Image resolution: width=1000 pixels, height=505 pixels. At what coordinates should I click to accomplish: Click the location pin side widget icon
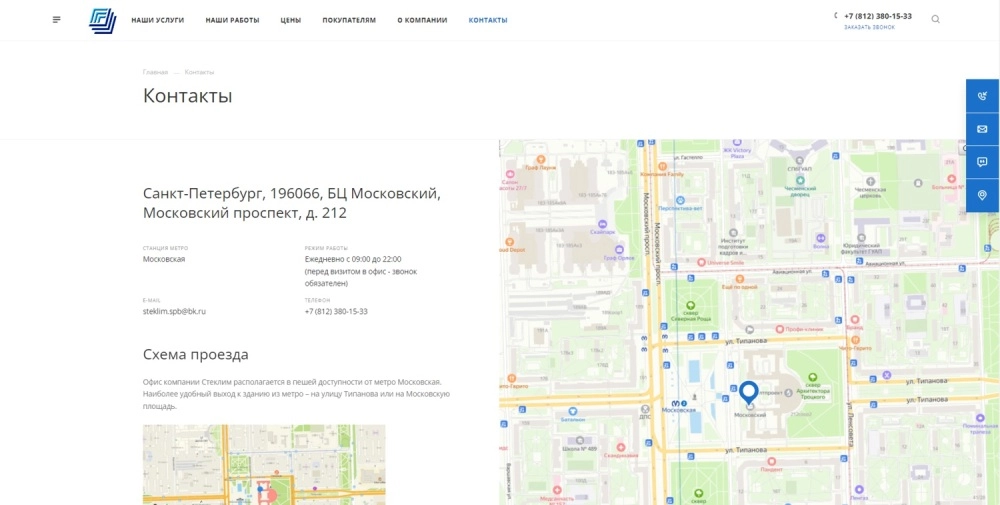(x=982, y=195)
